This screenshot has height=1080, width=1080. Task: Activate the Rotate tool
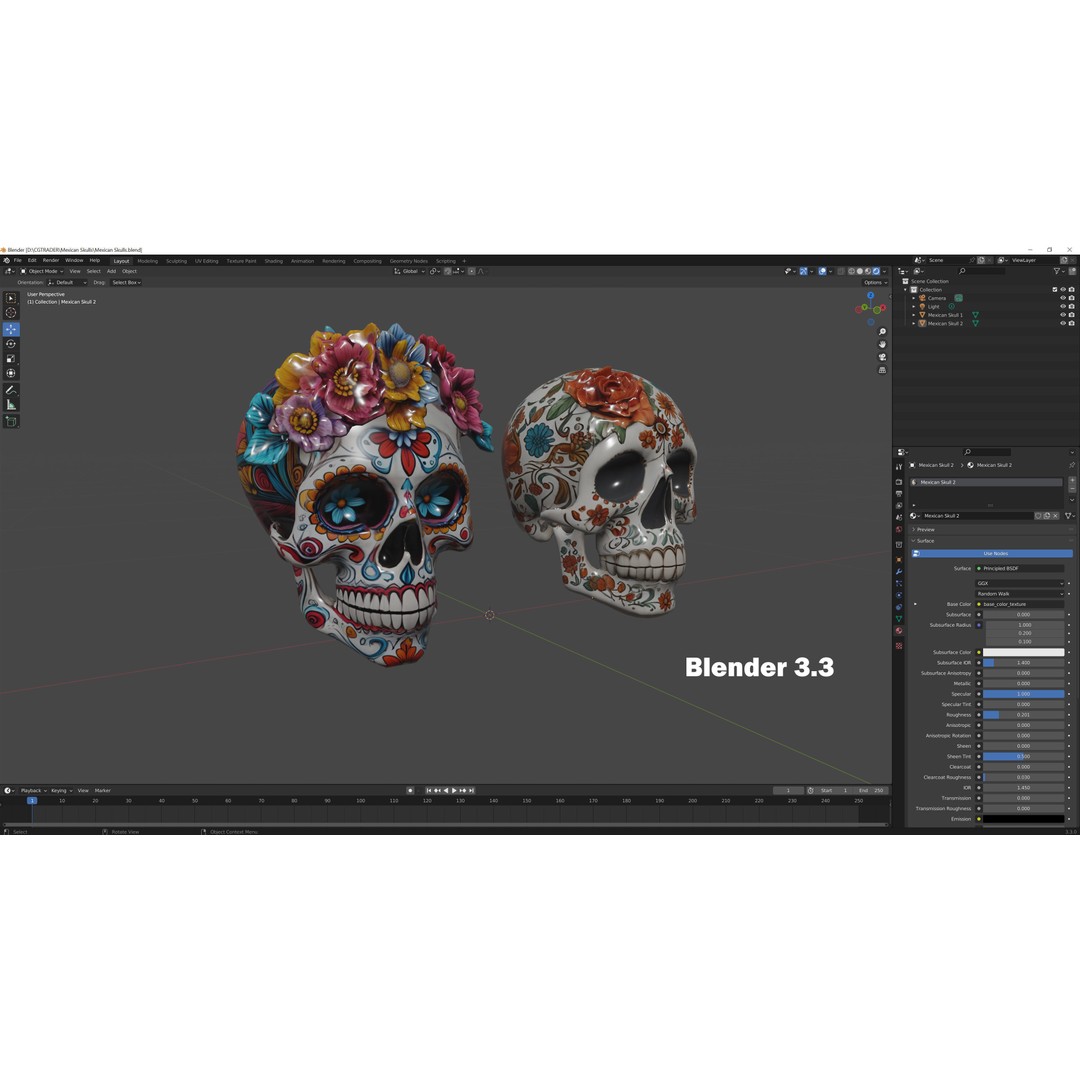coord(11,344)
